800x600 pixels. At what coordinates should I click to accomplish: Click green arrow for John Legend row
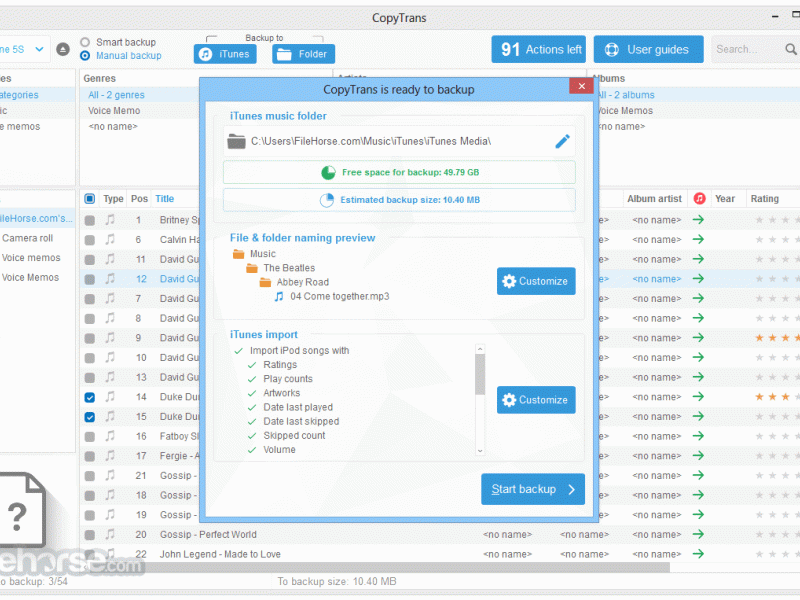698,554
